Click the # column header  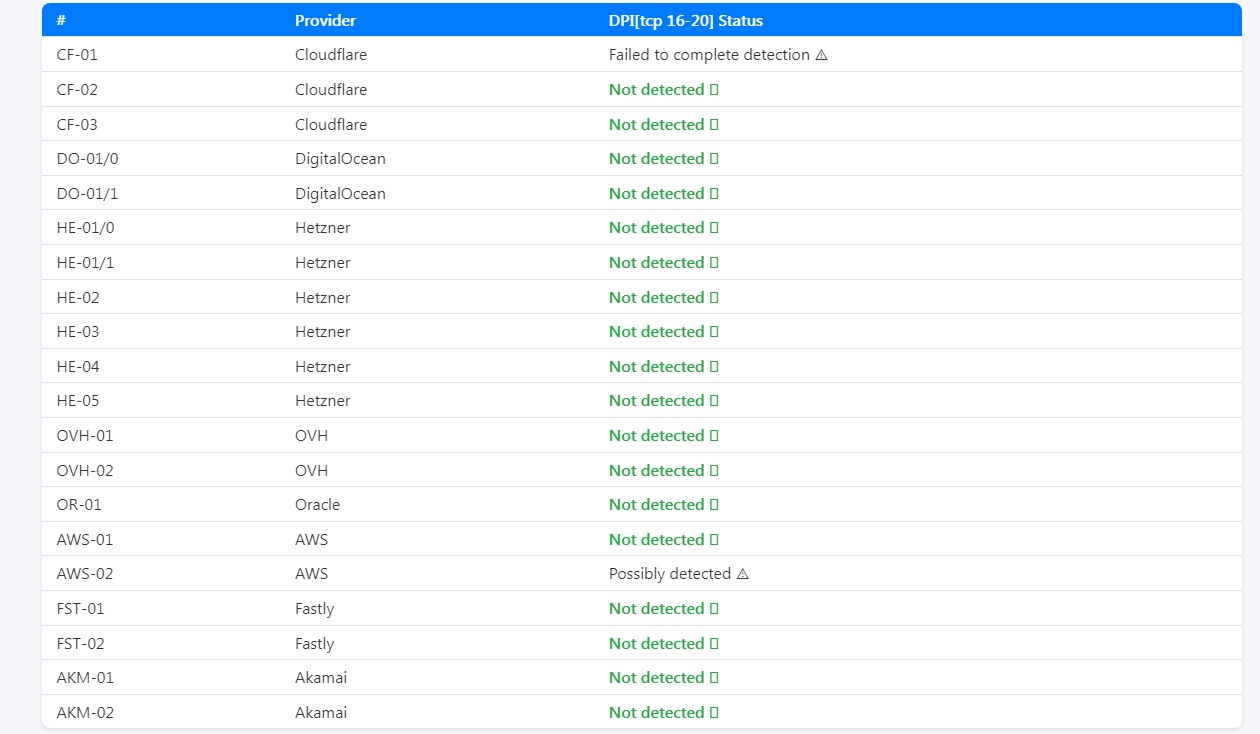click(x=61, y=20)
